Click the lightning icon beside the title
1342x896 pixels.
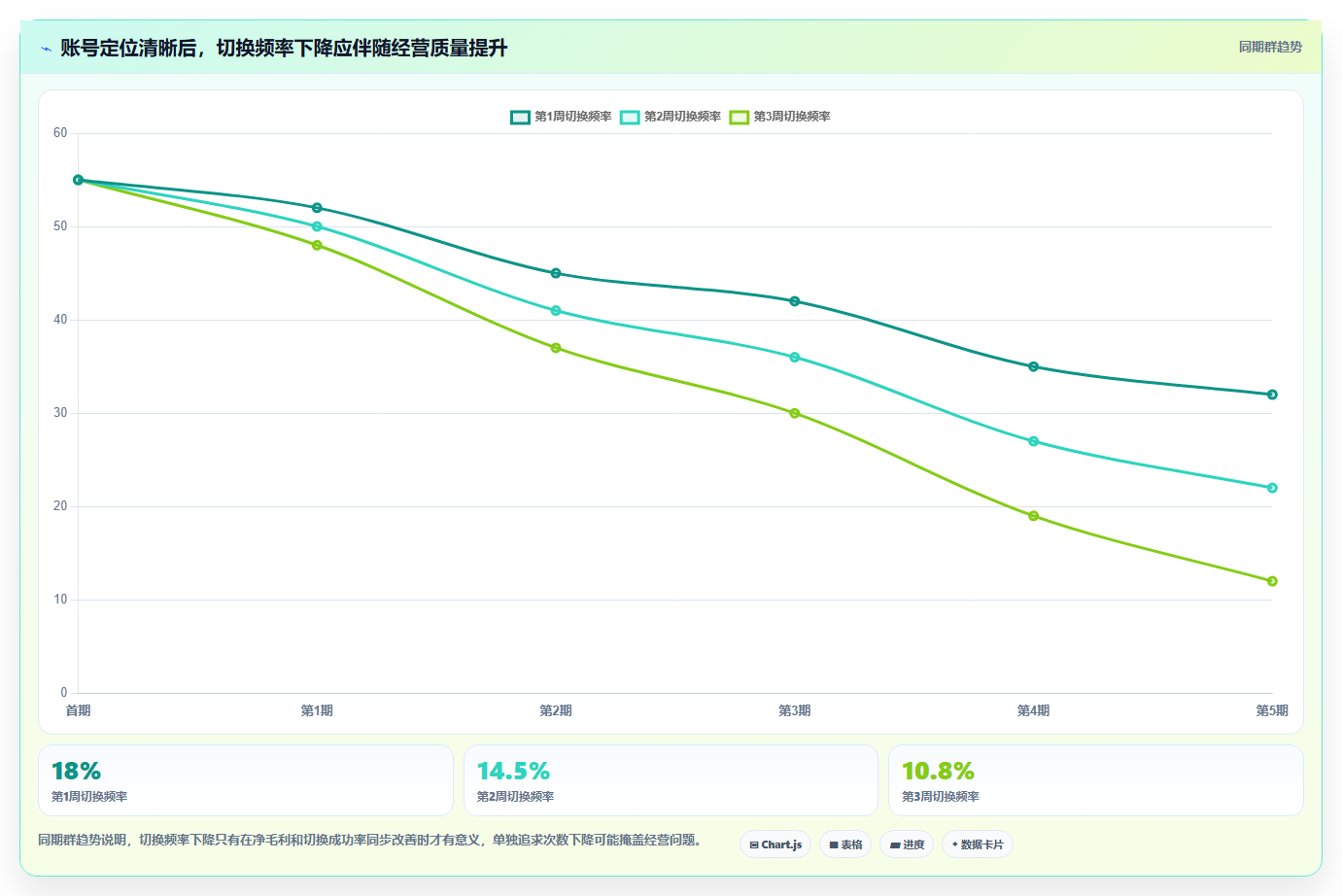(x=46, y=49)
